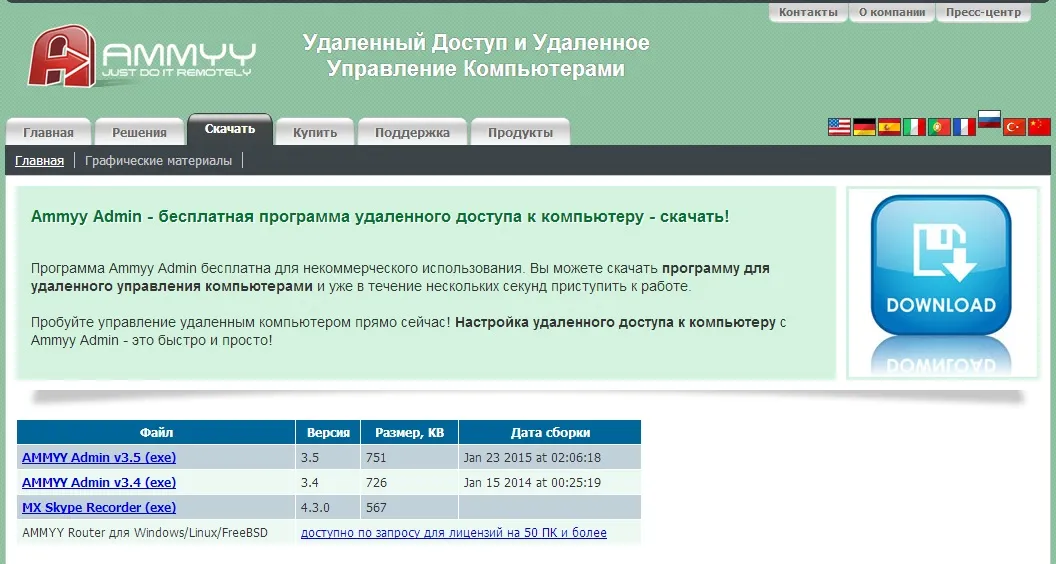Select the German flag icon

coord(864,127)
